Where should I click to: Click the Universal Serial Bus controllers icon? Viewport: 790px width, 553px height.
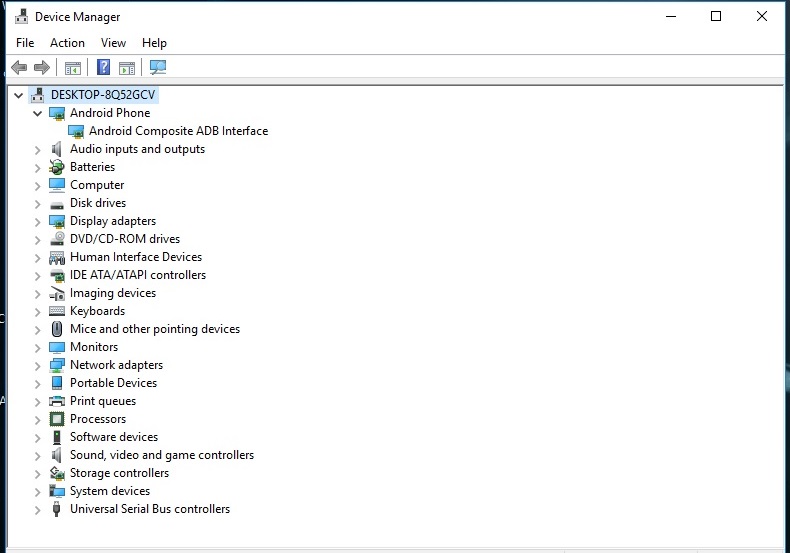point(56,509)
